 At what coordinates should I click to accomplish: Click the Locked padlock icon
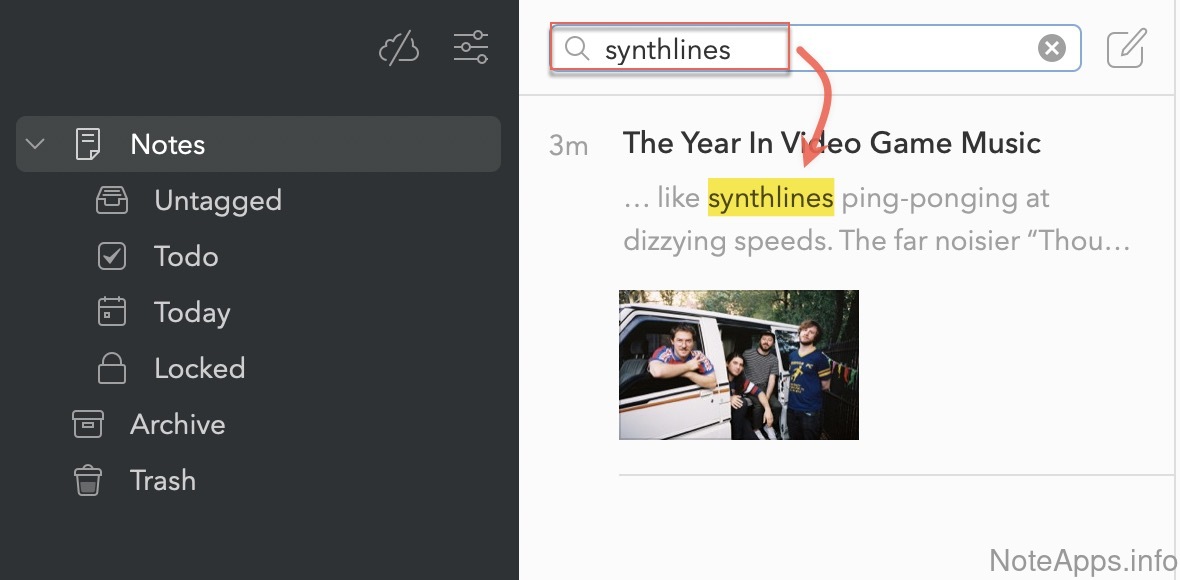111,368
